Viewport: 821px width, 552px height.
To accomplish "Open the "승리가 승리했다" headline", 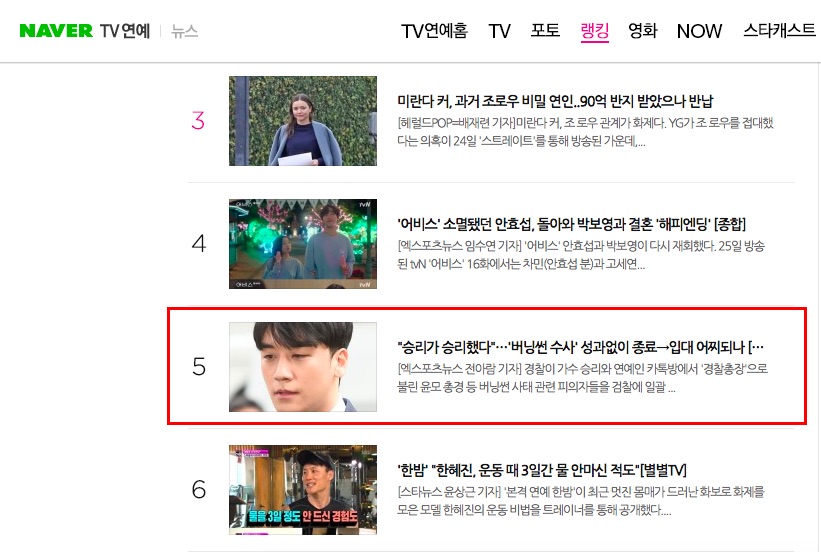I will click(580, 347).
